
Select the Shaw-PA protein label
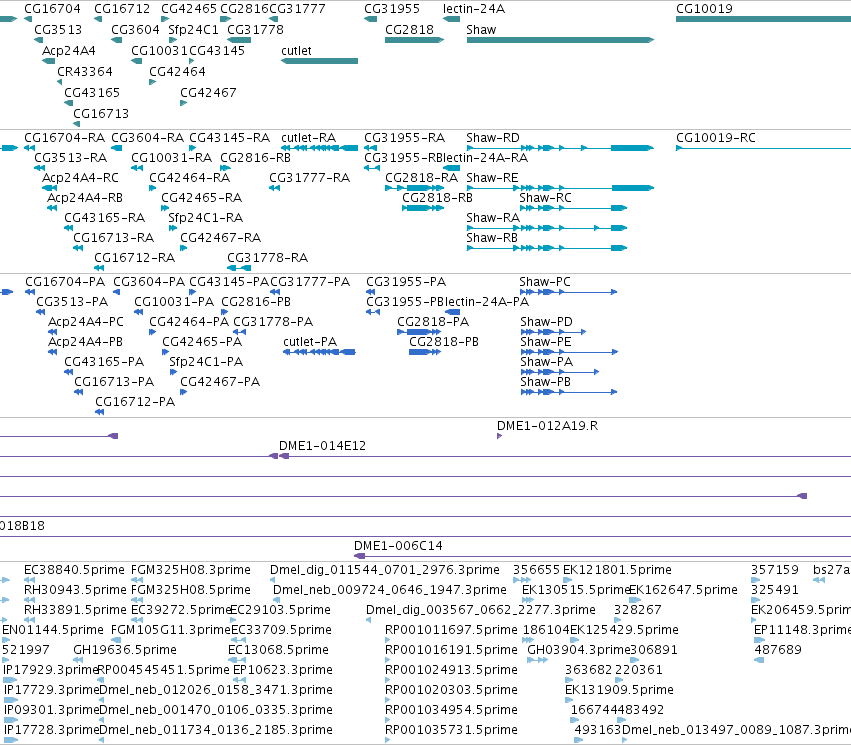pyautogui.click(x=547, y=362)
